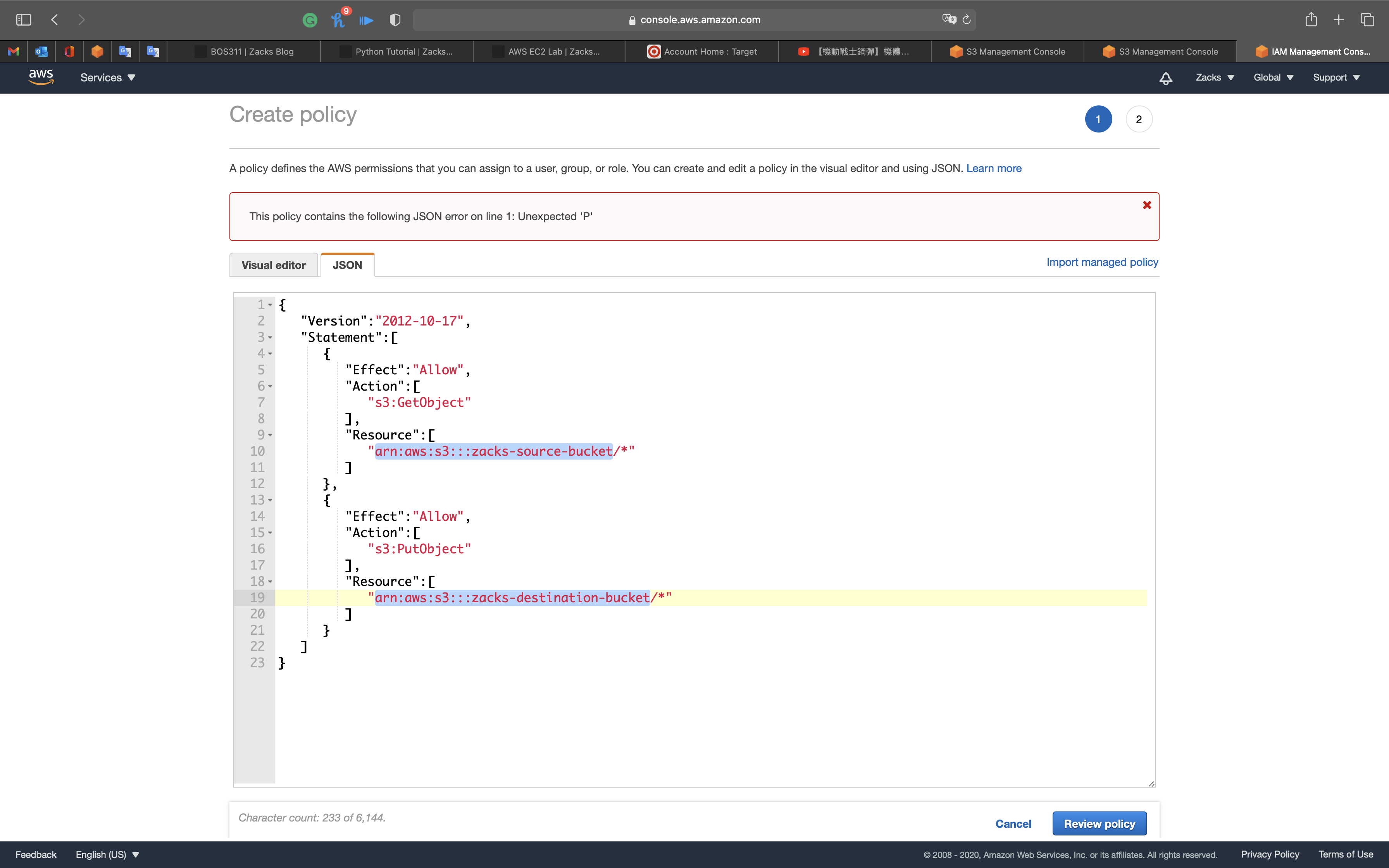Open the notifications bell icon
Viewport: 1389px width, 868px height.
coord(1165,78)
